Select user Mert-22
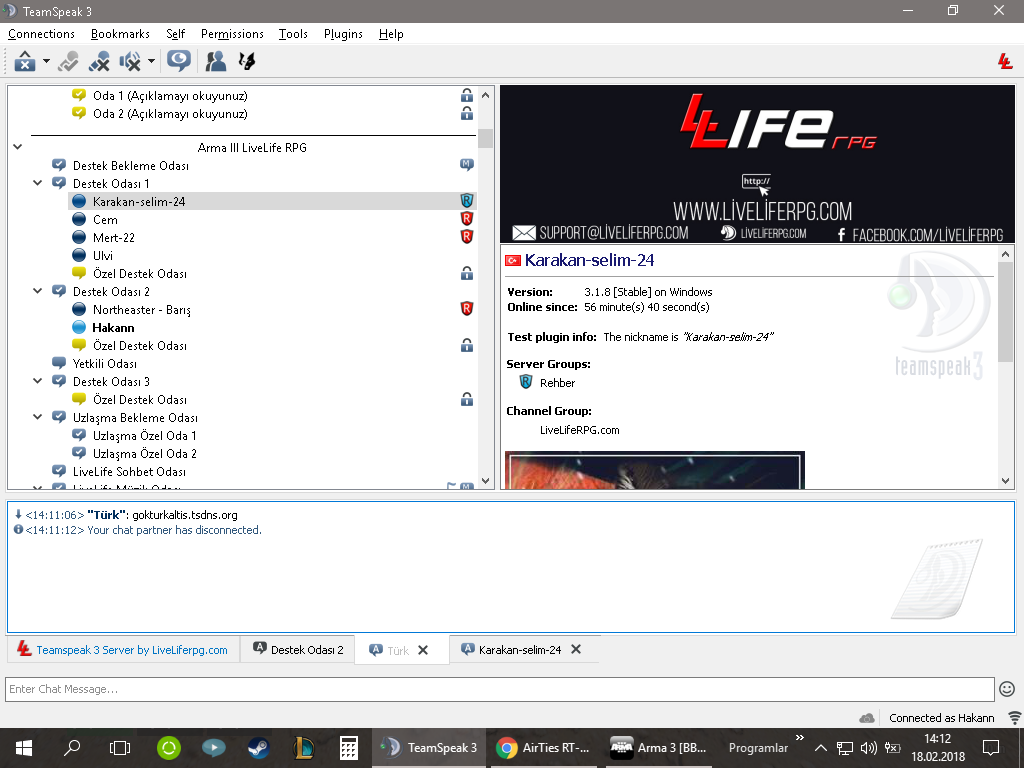 click(x=114, y=237)
